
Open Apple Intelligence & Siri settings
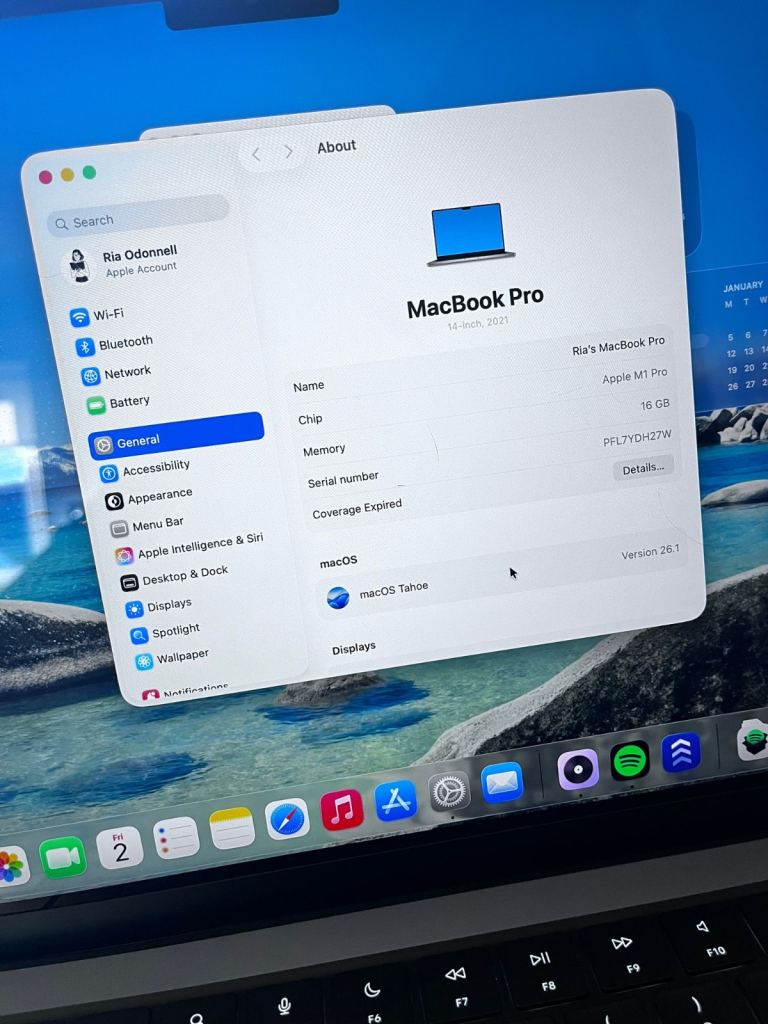pos(198,546)
